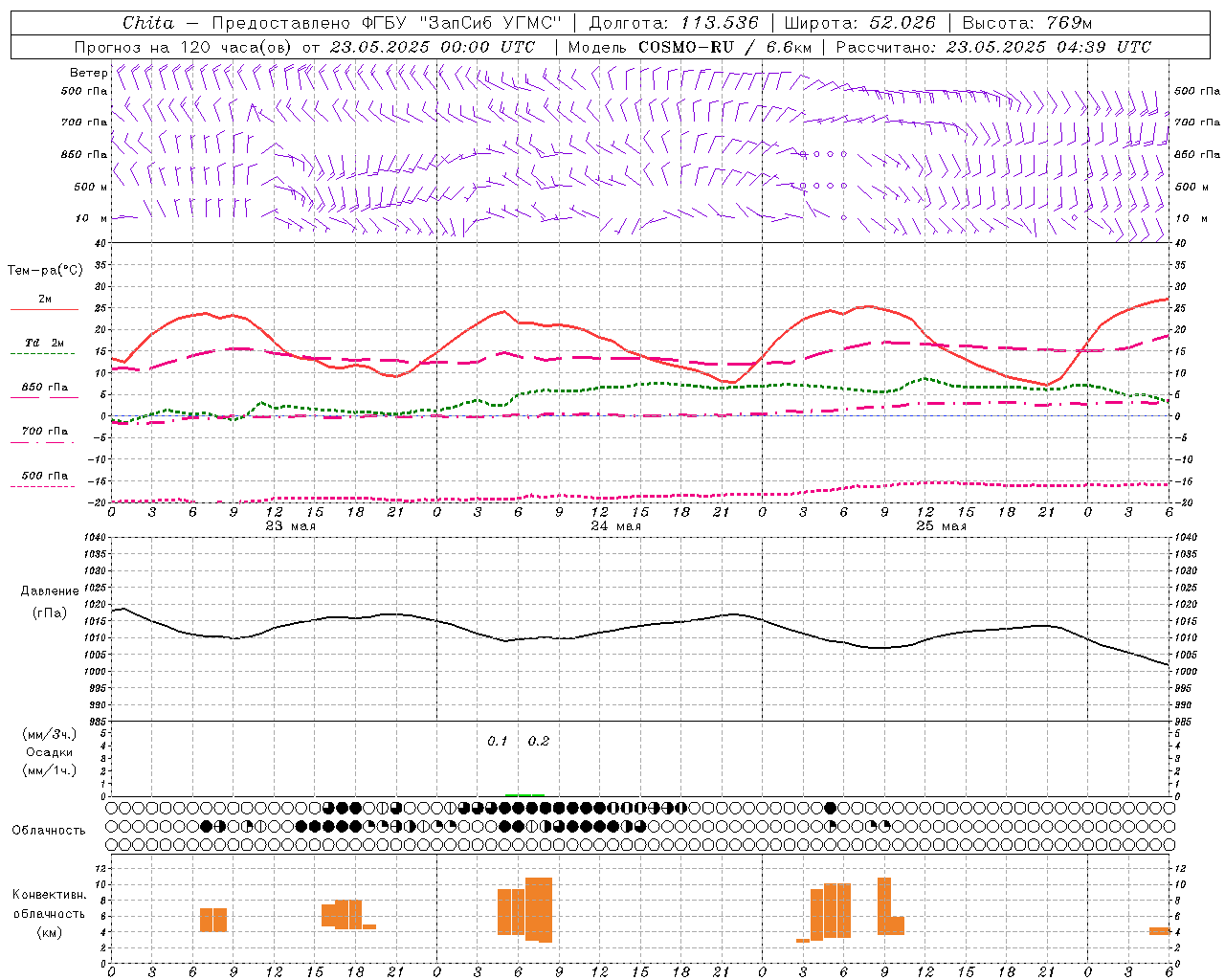Click "(км)" unit under convective cloud label
The width and height of the screenshot is (1225, 980).
(x=50, y=932)
